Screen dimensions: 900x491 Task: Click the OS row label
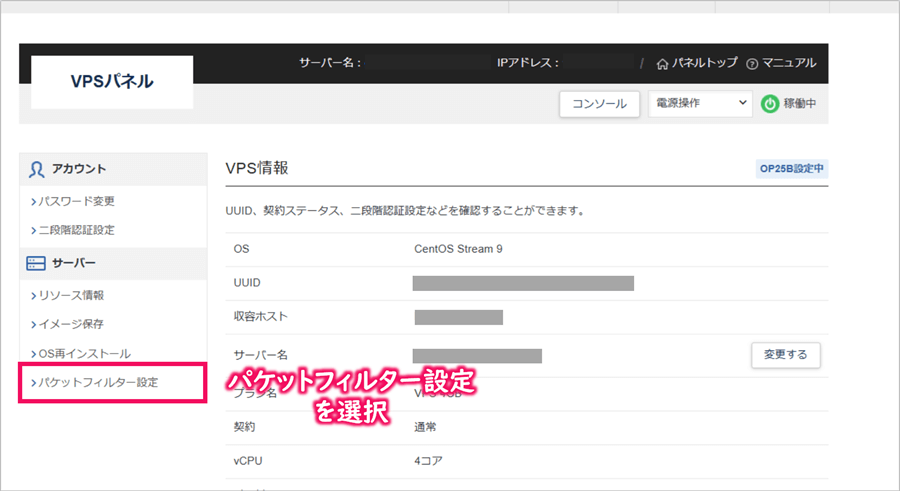point(241,249)
